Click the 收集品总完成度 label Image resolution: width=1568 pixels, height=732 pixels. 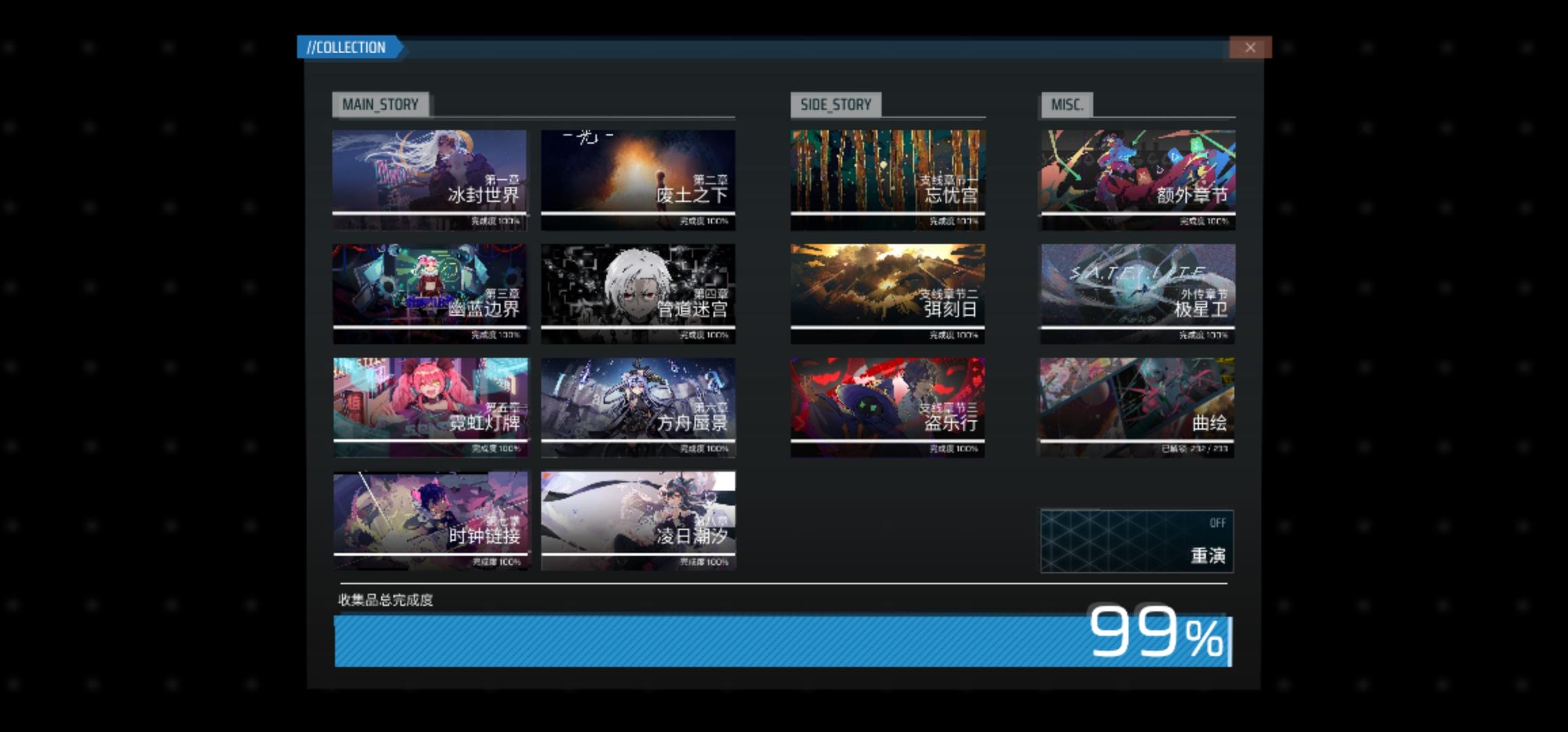click(385, 600)
